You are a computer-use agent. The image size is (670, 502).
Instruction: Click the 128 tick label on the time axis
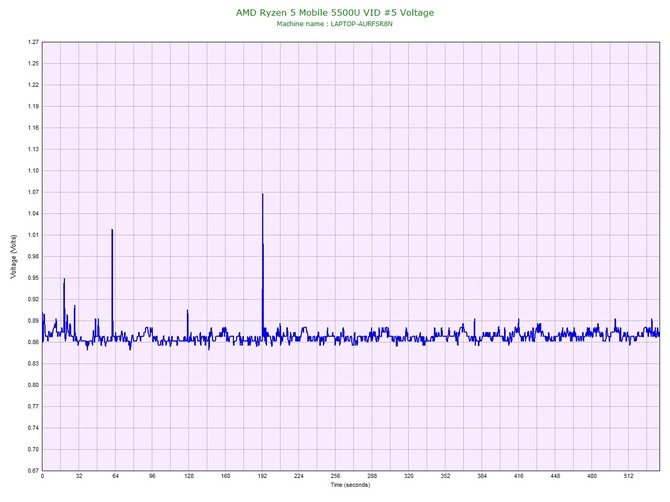click(189, 476)
